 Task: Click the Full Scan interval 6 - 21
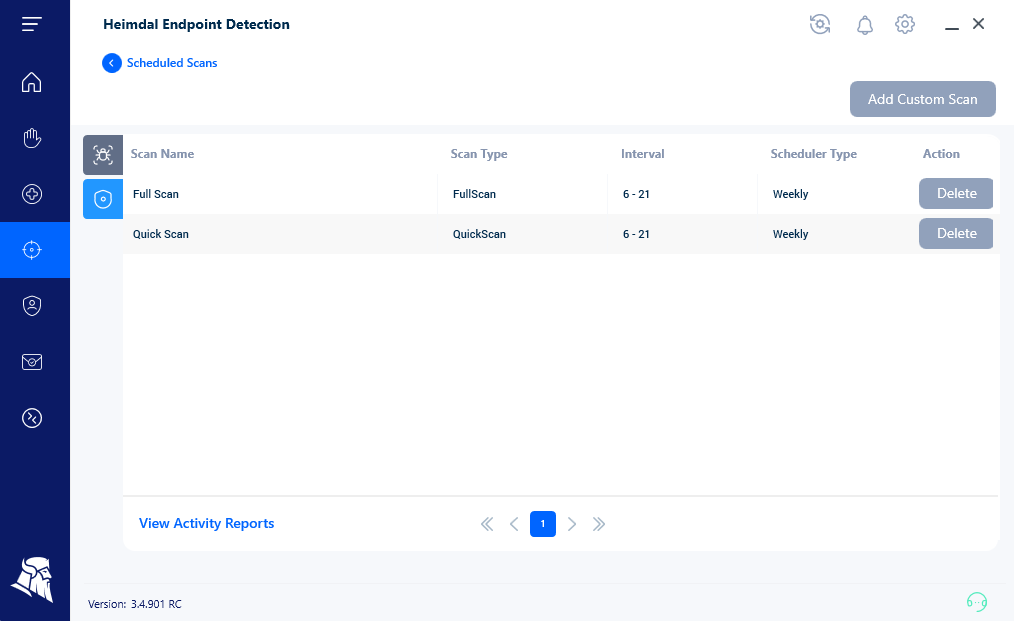[636, 194]
